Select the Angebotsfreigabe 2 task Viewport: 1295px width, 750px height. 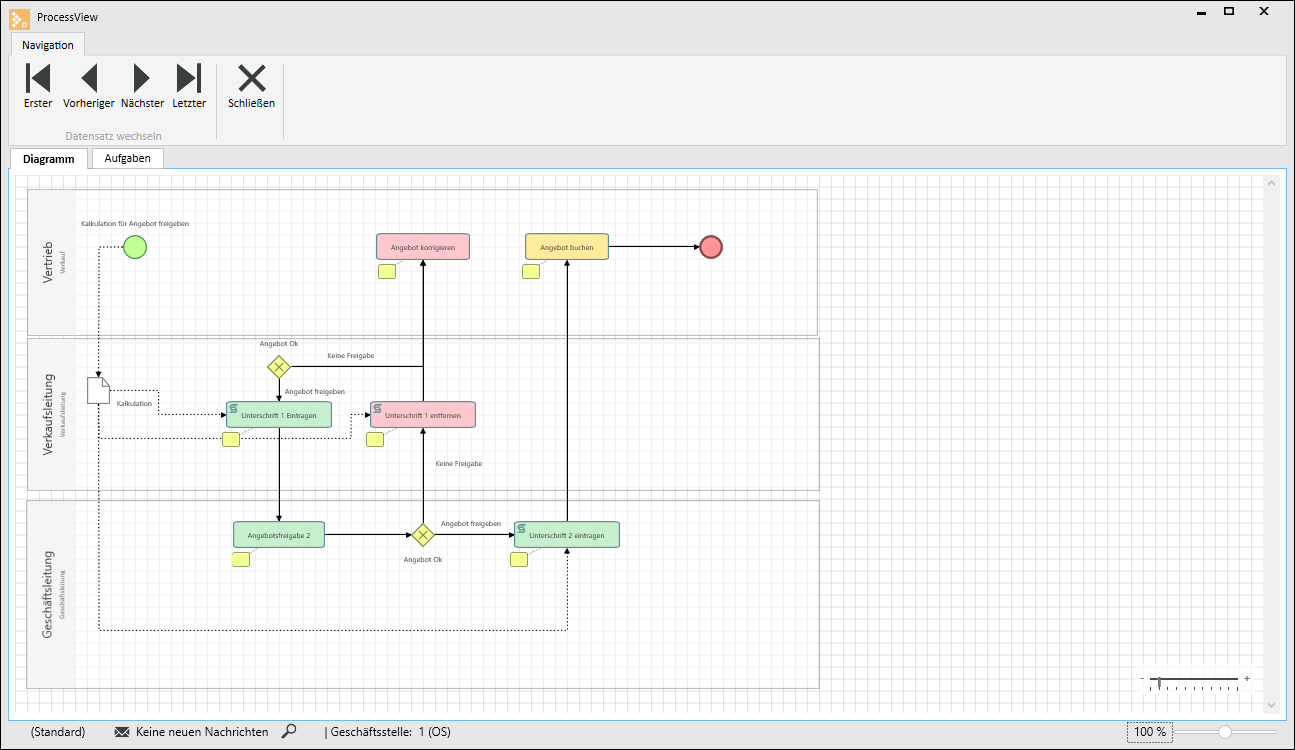tap(279, 535)
